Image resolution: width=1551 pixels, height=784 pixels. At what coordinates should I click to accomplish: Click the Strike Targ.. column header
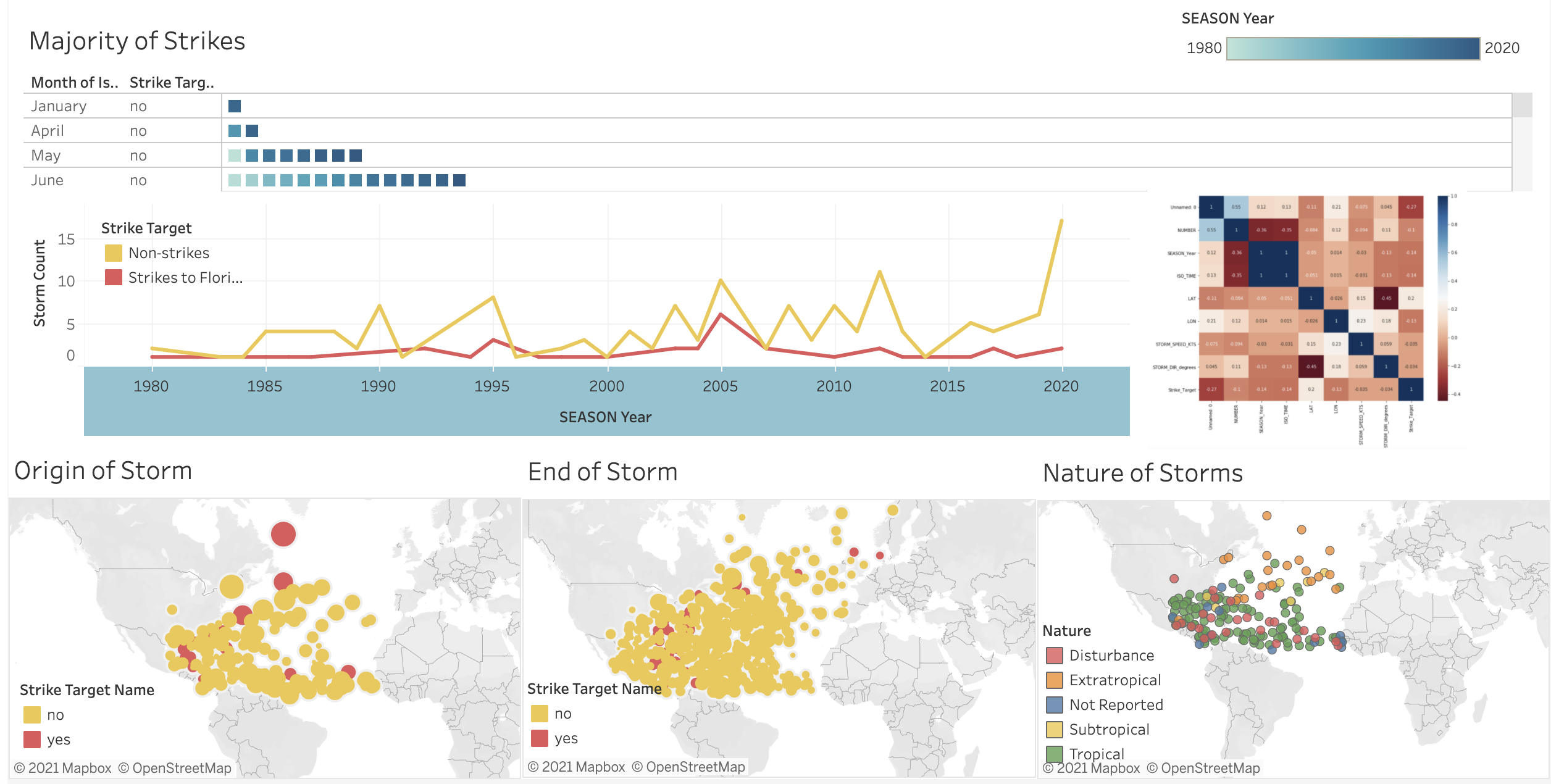pyautogui.click(x=172, y=82)
